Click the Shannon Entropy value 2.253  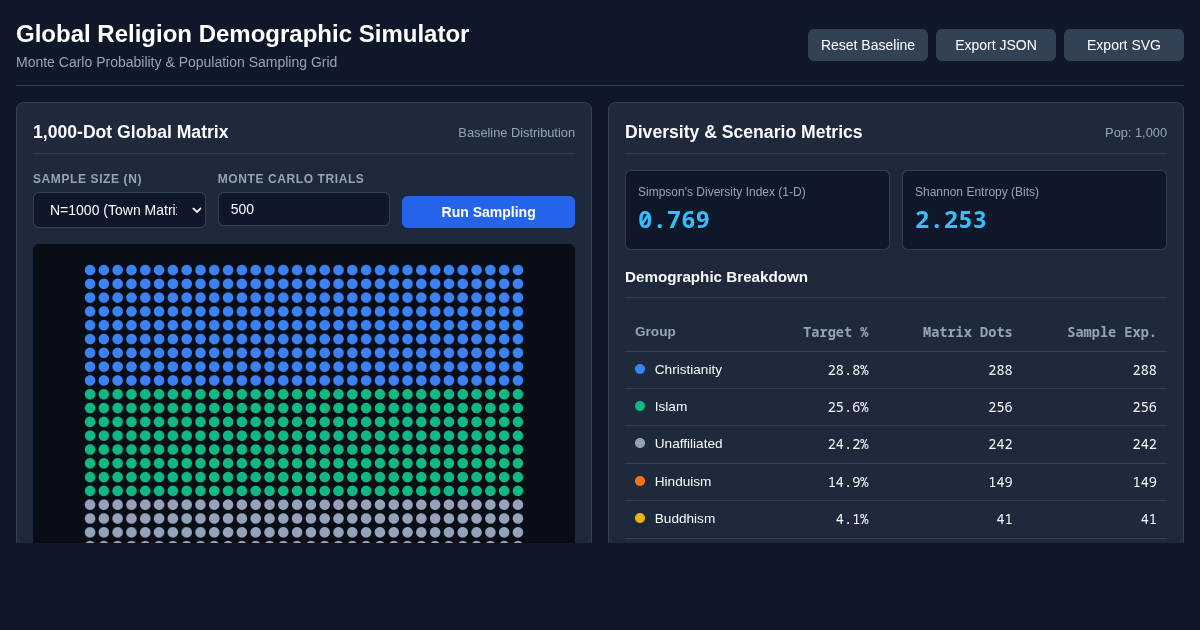(x=951, y=220)
